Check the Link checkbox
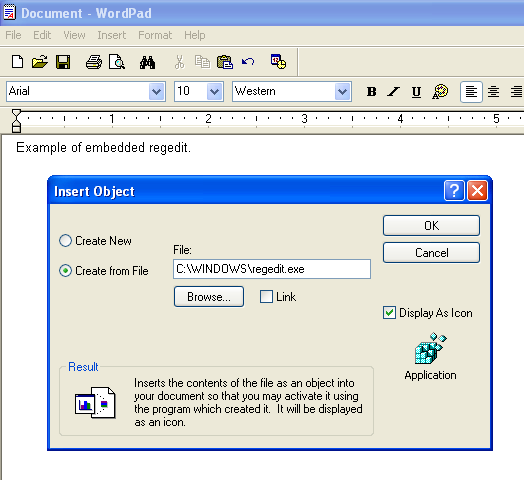Viewport: 524px width, 480px height. coord(266,296)
